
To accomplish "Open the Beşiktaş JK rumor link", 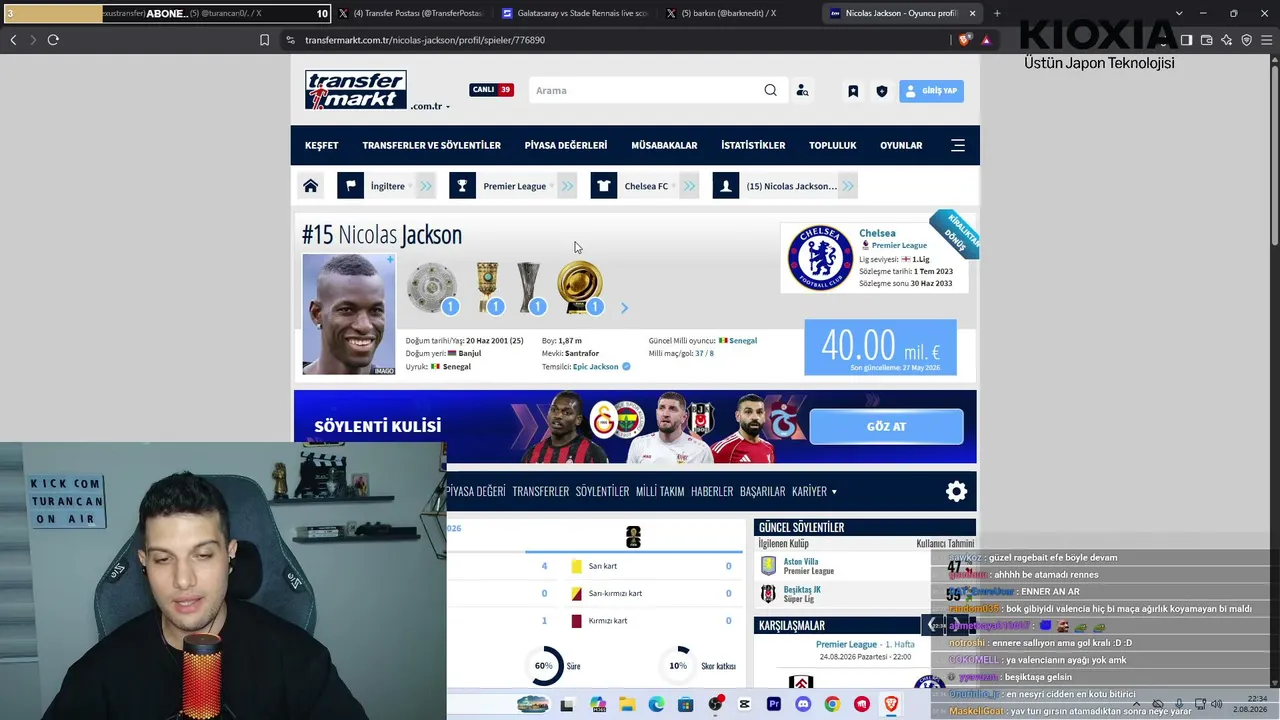I will (802, 590).
